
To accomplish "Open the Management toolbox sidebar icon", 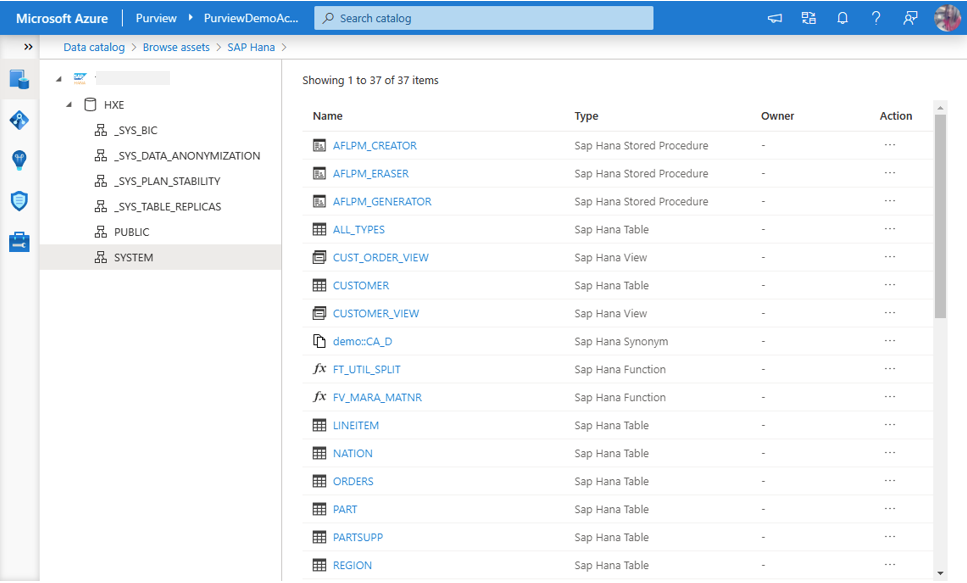I will pos(19,242).
